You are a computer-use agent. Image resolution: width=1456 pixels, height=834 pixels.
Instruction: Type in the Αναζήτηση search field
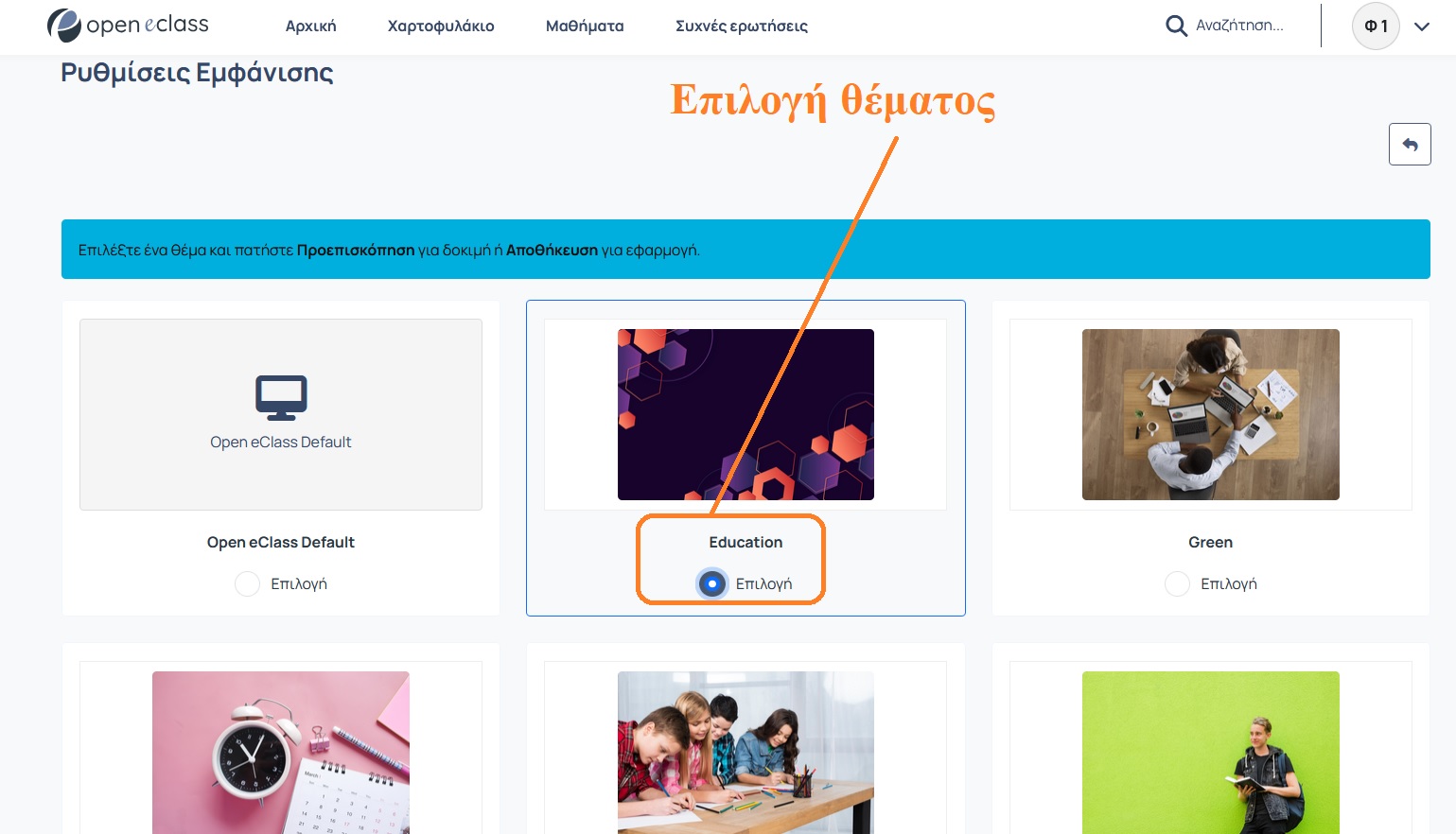1239,26
